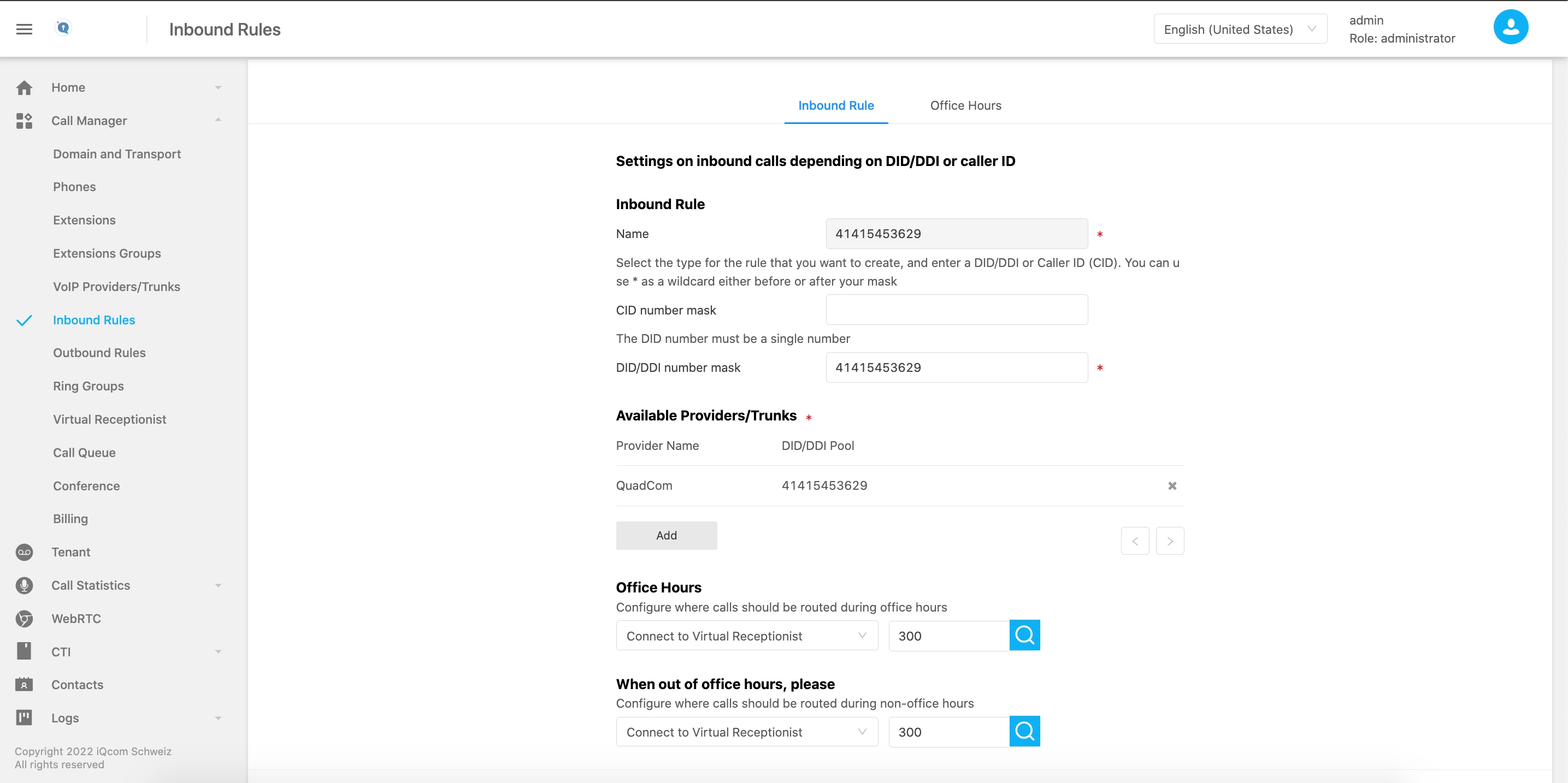Click the Inbound Rules checkmark icon
1568x783 pixels.
coord(25,320)
